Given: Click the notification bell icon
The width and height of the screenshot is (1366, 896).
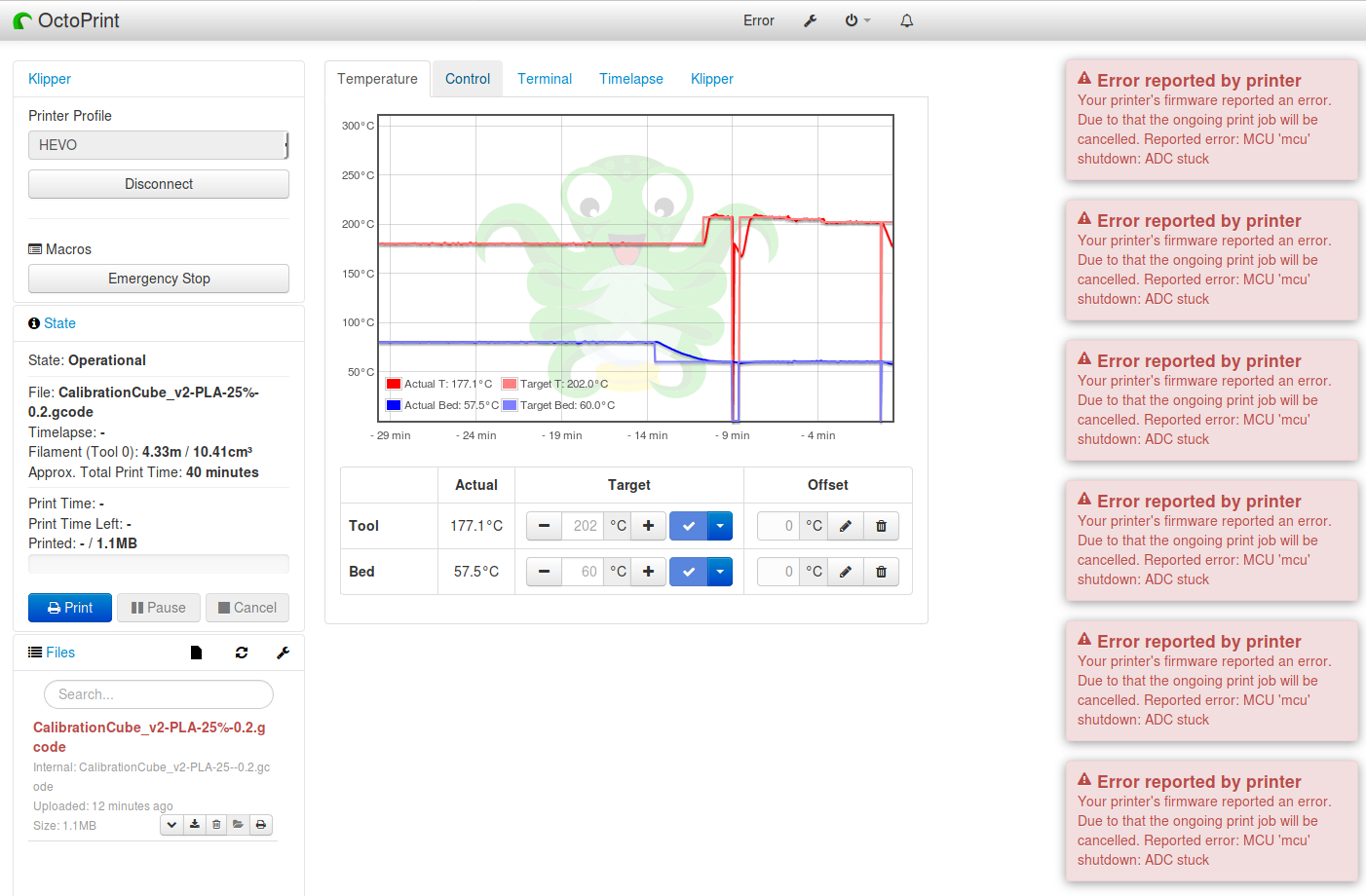Looking at the screenshot, I should (906, 20).
